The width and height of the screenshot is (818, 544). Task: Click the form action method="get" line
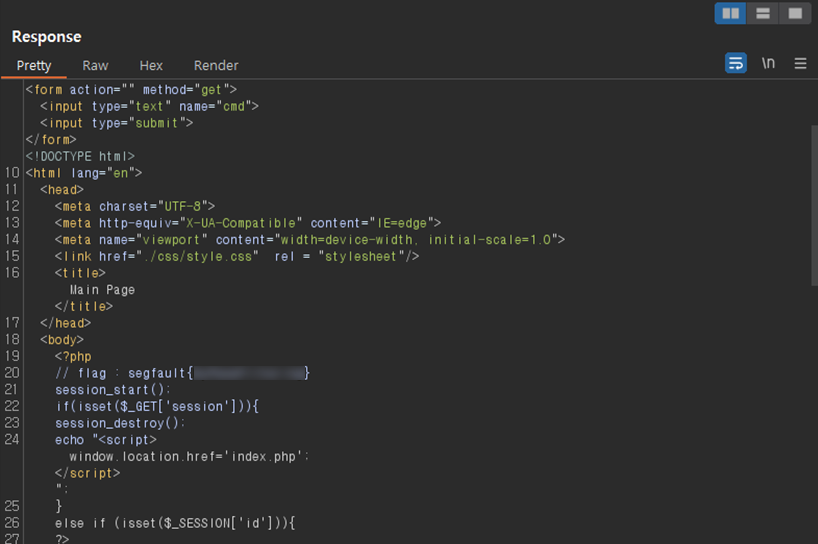131,90
